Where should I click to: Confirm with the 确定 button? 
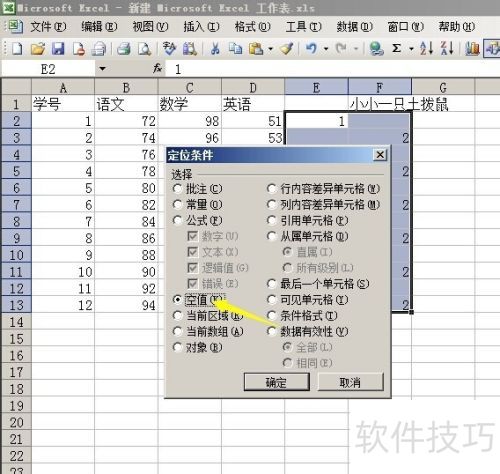click(276, 382)
